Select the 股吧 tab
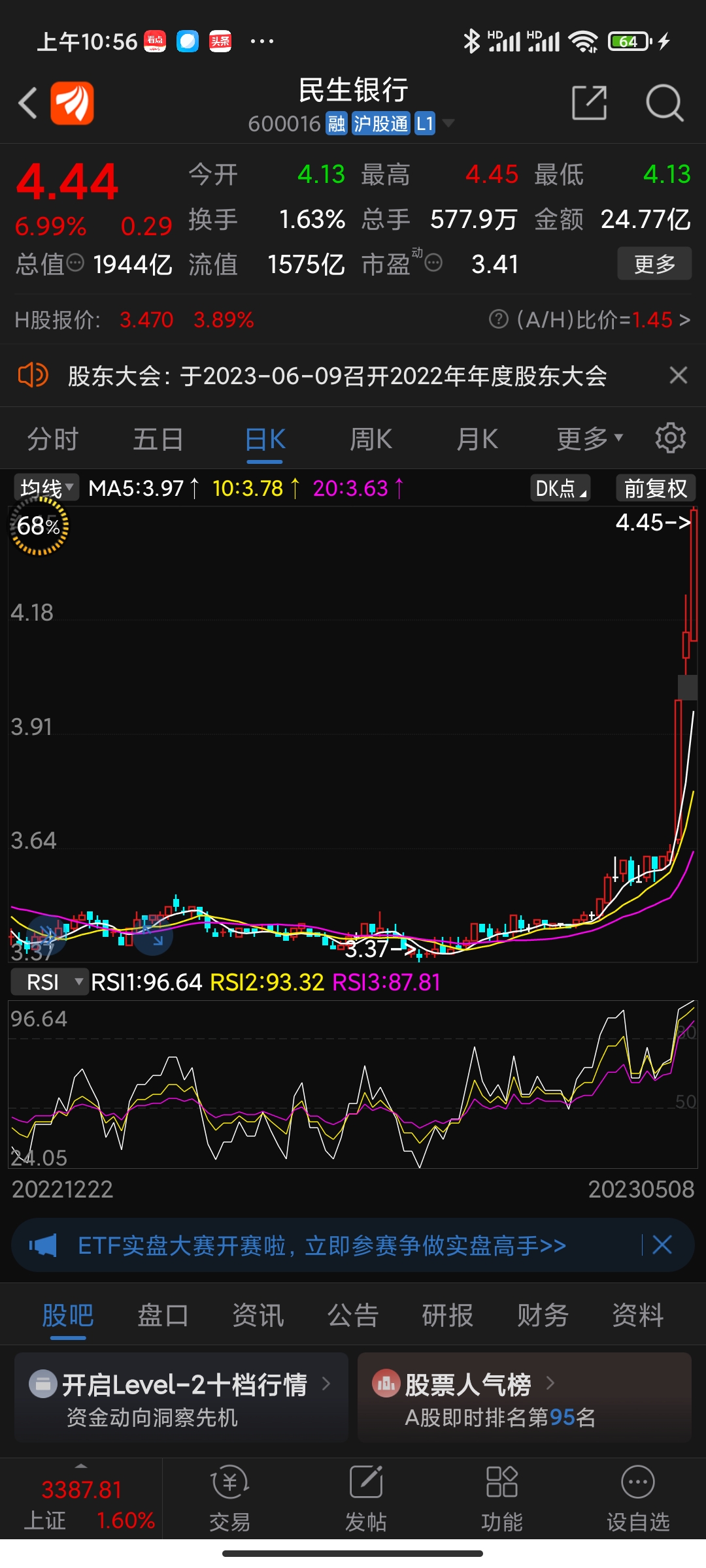 (x=68, y=1315)
